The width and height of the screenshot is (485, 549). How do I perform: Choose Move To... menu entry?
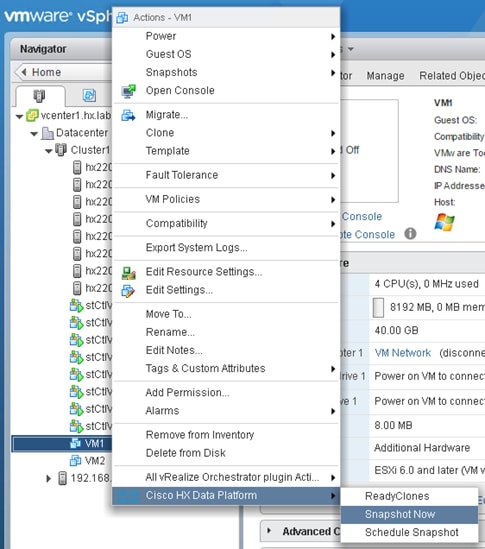[226, 314]
